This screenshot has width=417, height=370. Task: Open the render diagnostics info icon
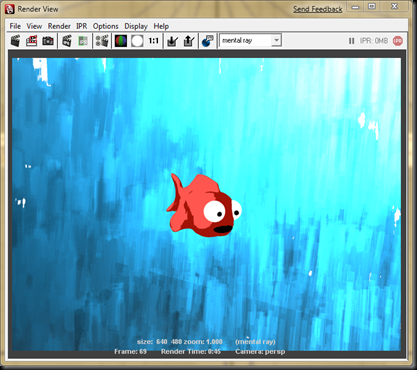208,41
